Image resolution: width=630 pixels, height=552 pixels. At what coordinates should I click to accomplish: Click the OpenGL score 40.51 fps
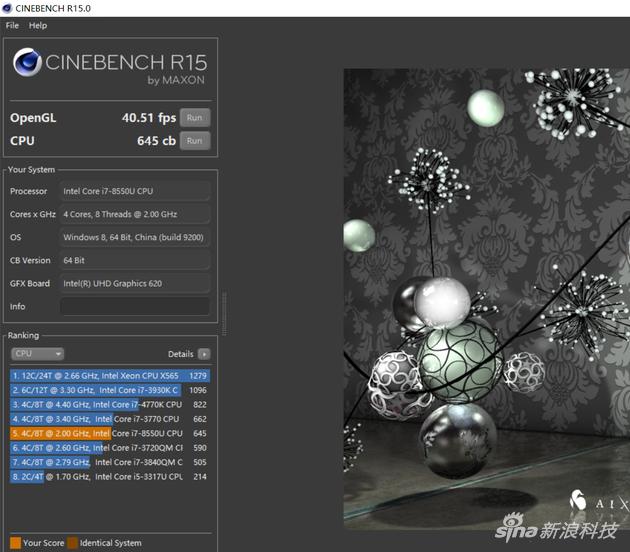pos(149,118)
